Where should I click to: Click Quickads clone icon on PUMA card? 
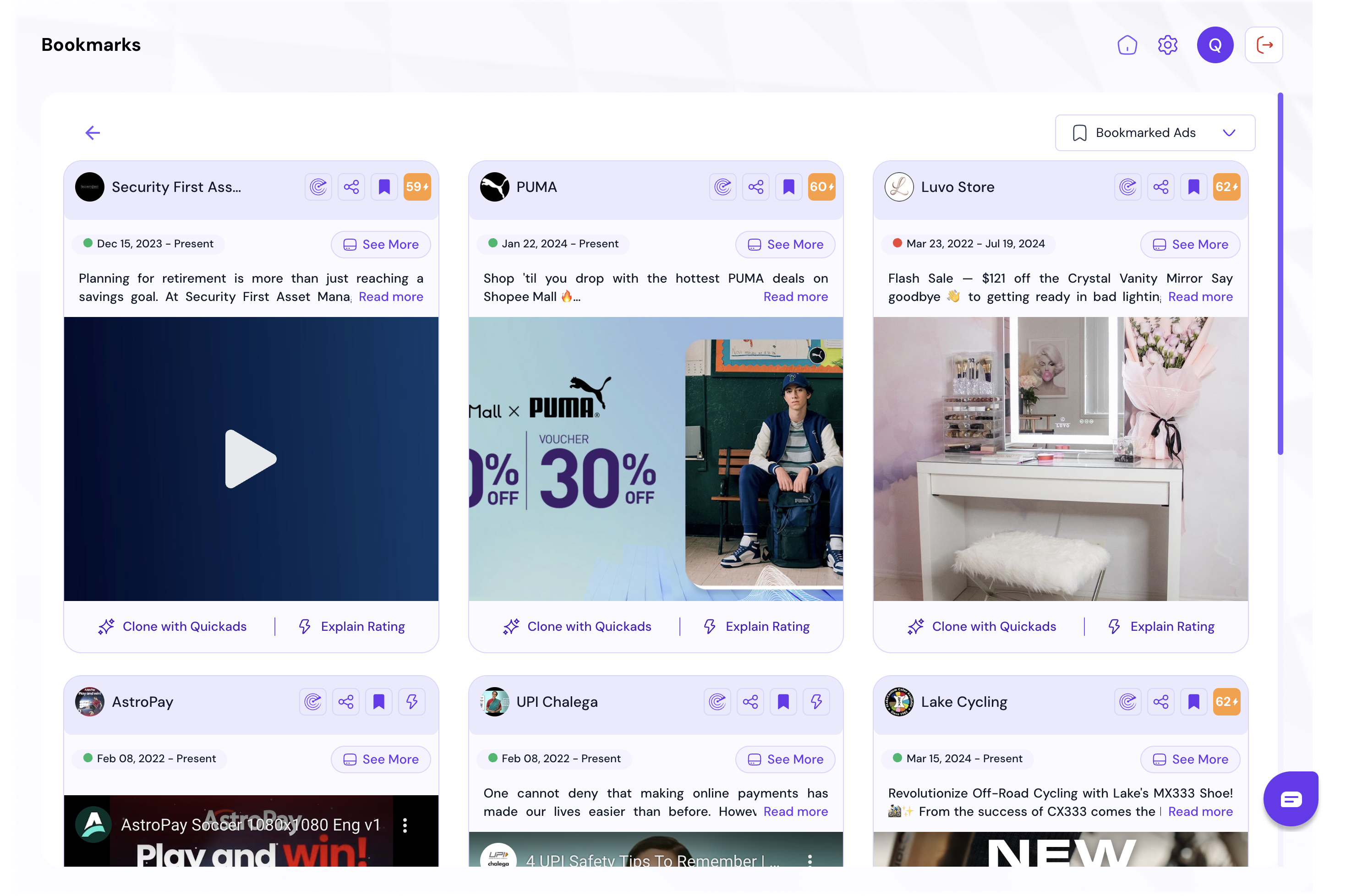pyautogui.click(x=723, y=187)
